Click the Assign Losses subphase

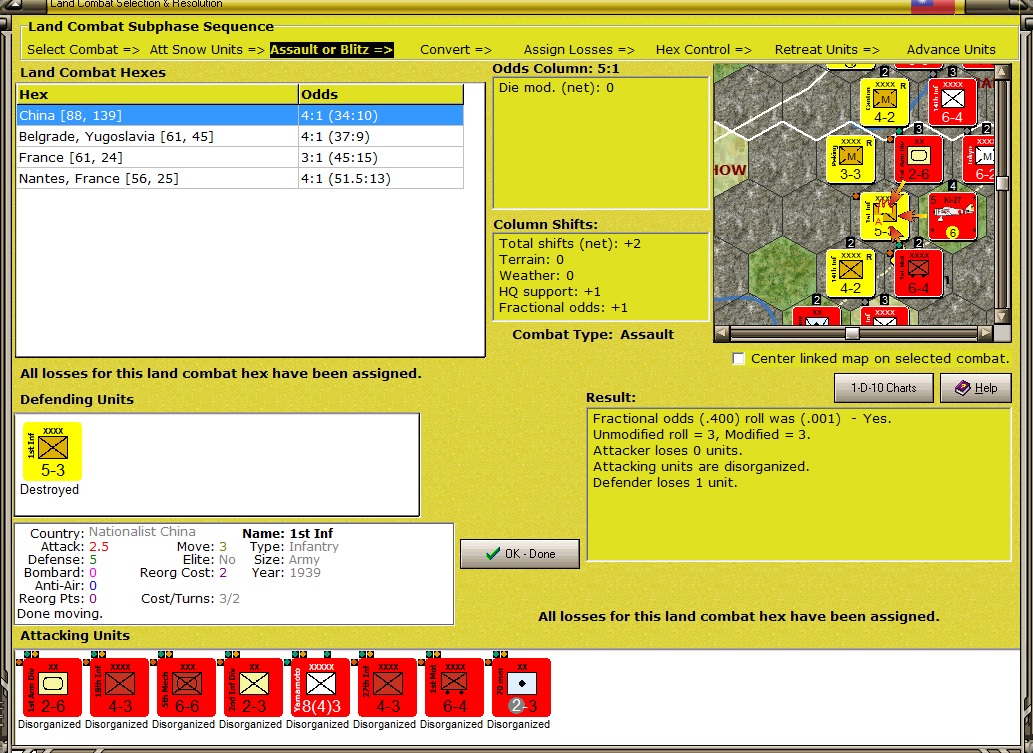[579, 49]
